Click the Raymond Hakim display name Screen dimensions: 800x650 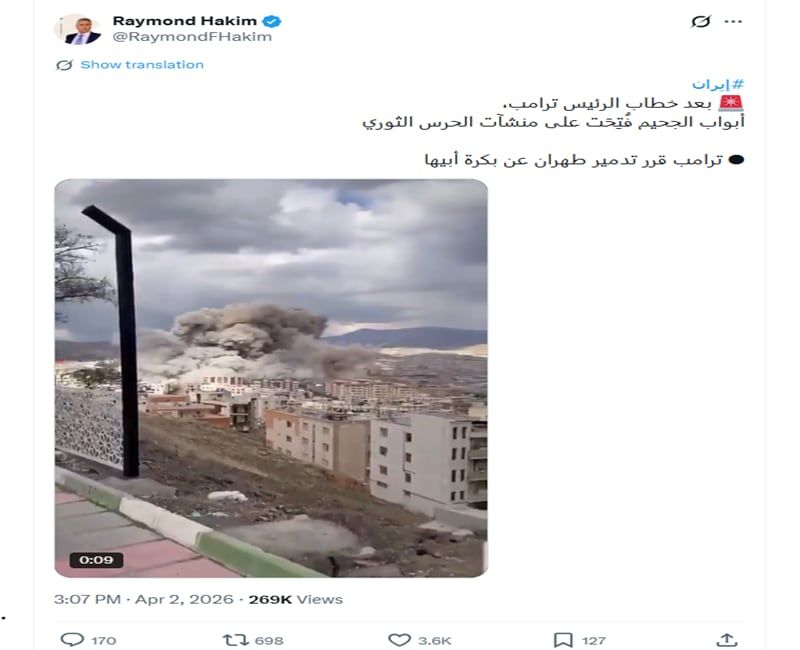coord(184,21)
